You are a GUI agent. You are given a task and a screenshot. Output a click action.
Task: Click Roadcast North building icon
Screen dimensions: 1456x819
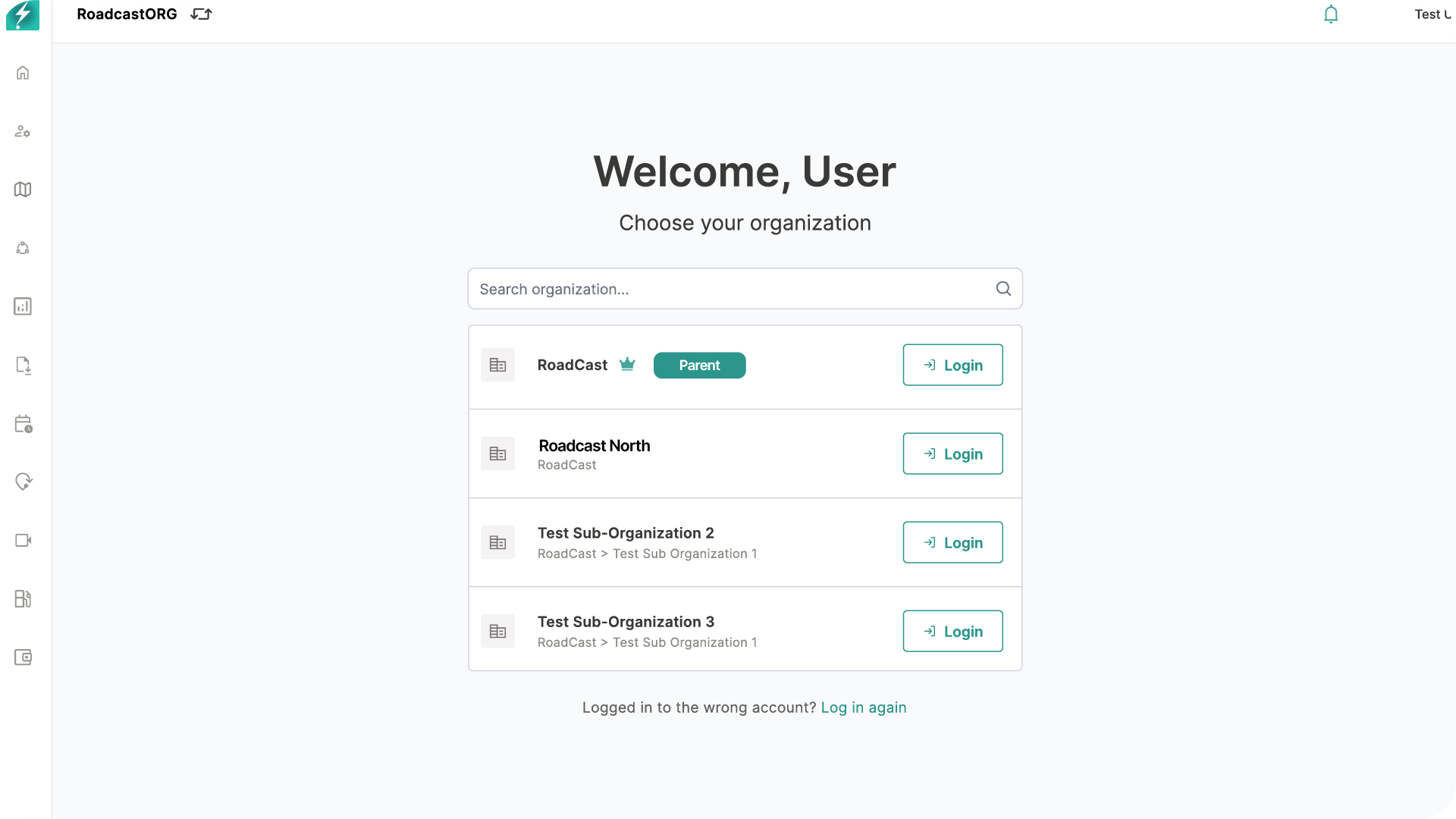[x=497, y=454]
